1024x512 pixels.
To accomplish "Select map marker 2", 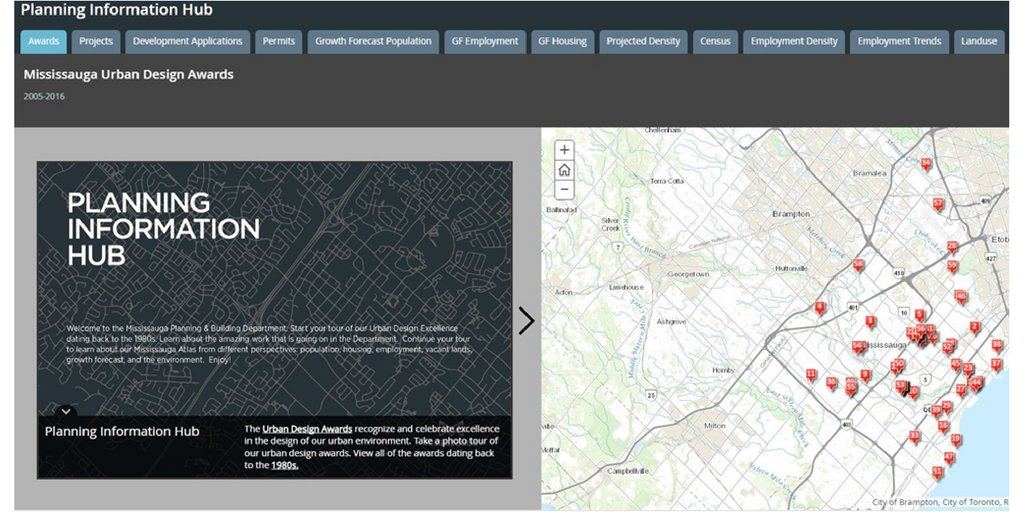I will [974, 327].
